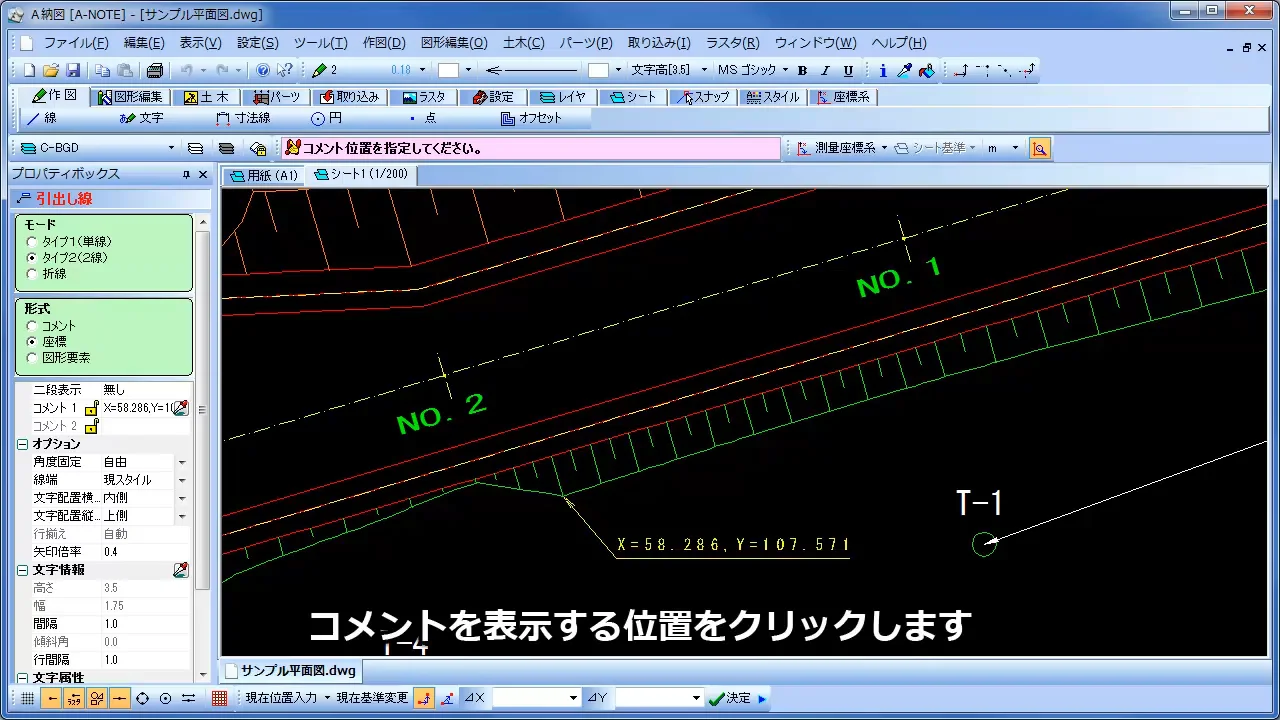Open the 土木(C) menu
Image resolution: width=1280 pixels, height=720 pixels.
click(x=523, y=43)
